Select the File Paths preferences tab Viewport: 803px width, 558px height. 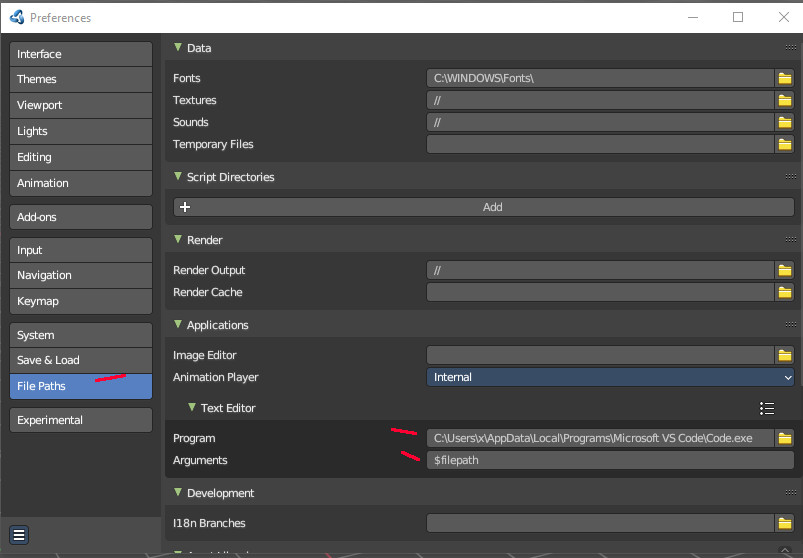point(81,387)
